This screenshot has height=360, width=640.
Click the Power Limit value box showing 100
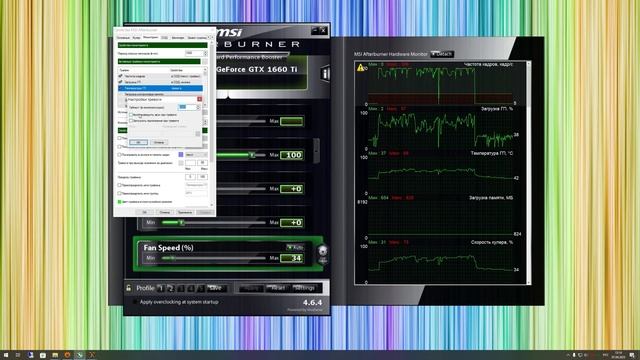tap(291, 155)
